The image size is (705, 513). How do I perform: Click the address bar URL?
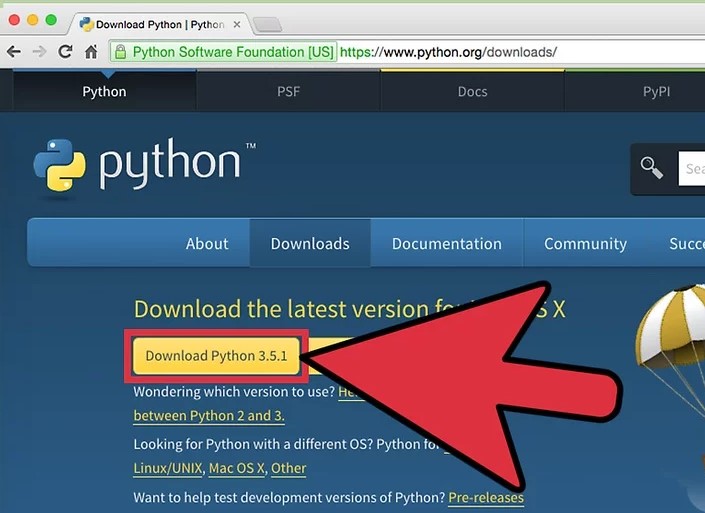[x=448, y=52]
